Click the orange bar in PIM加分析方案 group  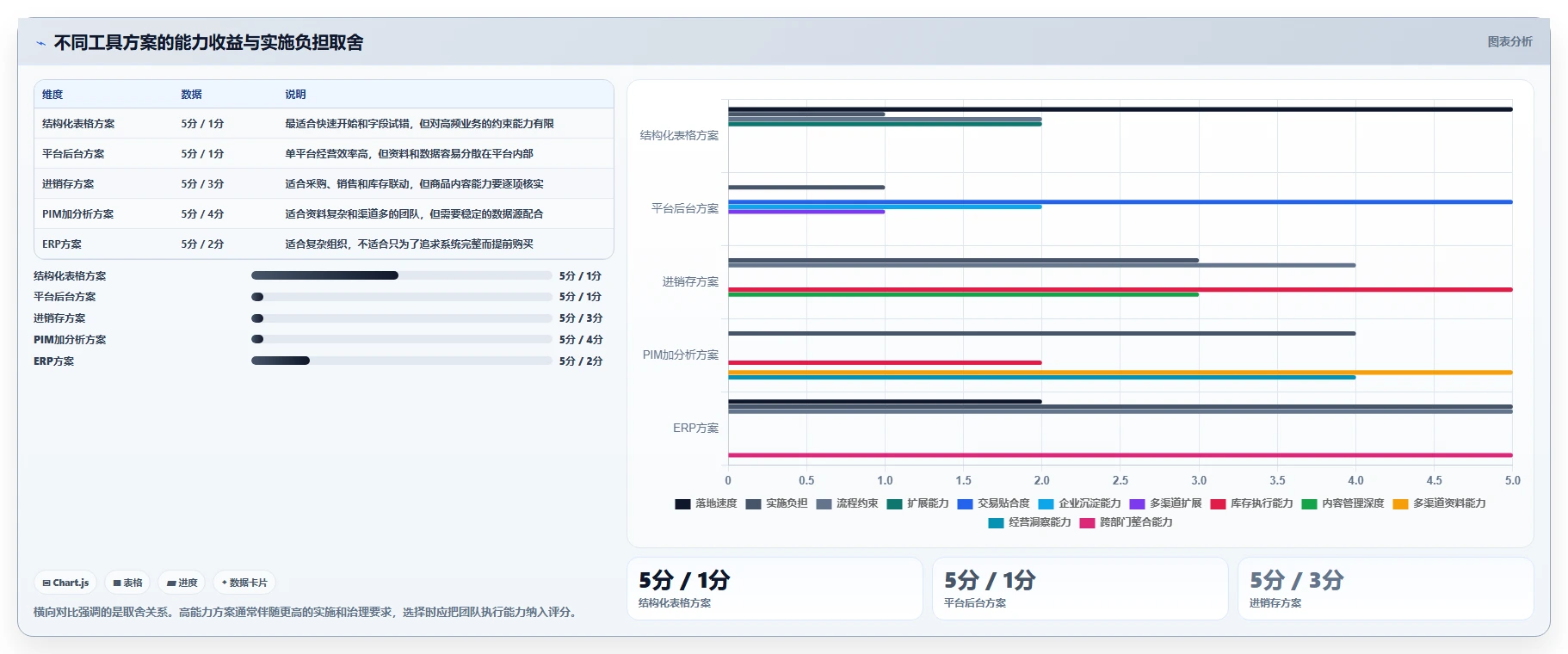[x=1120, y=373]
